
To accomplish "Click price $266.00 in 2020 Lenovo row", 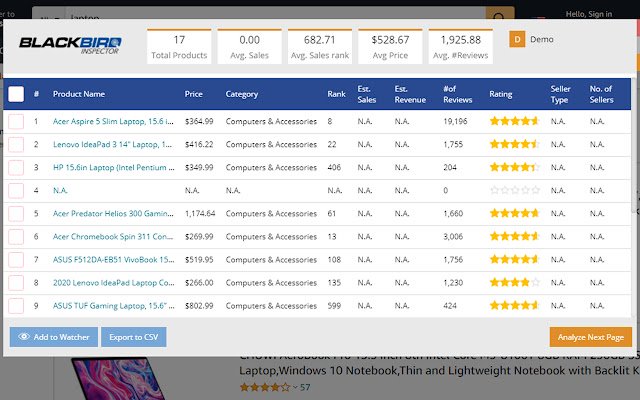I will coord(199,283).
